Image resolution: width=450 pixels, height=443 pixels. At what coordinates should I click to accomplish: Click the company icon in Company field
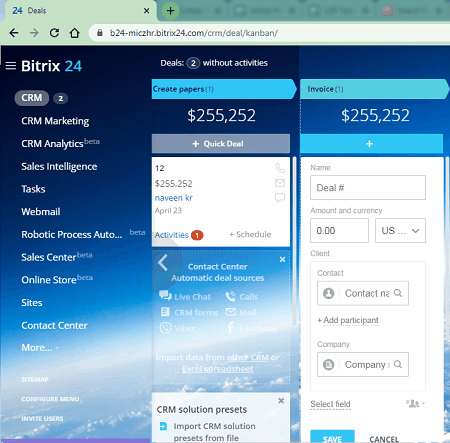(x=328, y=364)
